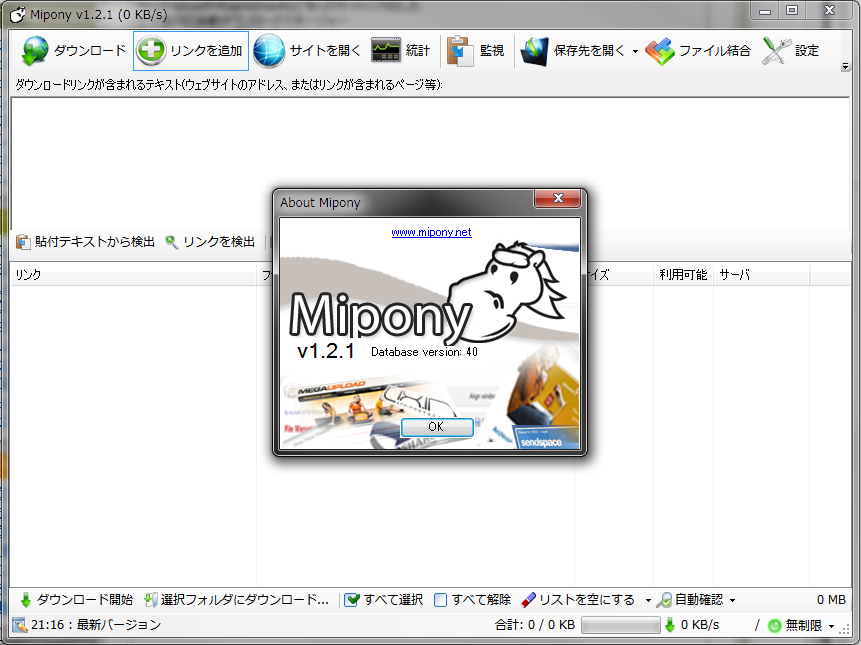
Task: Click the Mipony app icon in title bar
Action: click(18, 15)
